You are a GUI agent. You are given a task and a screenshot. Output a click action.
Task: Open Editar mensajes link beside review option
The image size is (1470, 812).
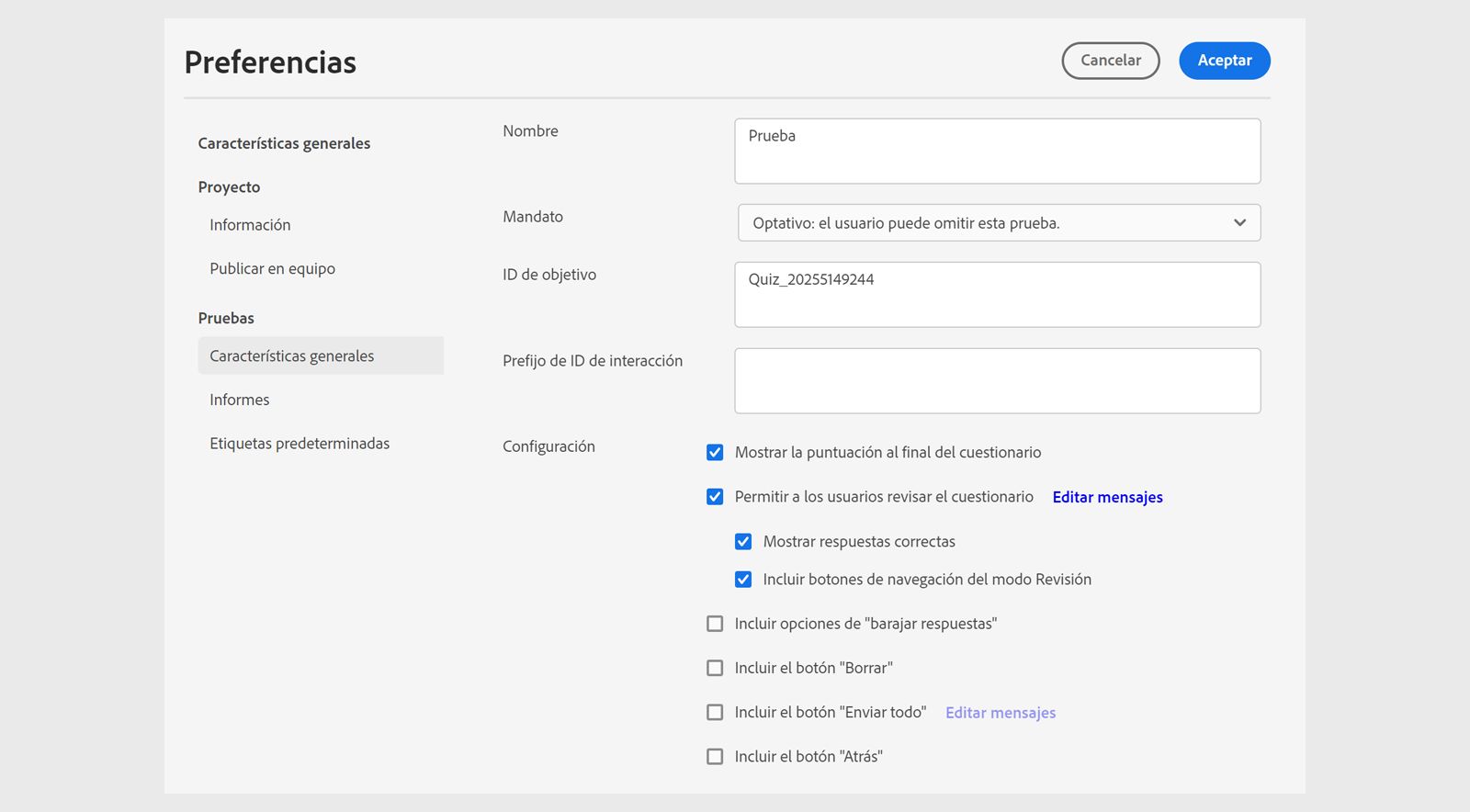(1107, 497)
